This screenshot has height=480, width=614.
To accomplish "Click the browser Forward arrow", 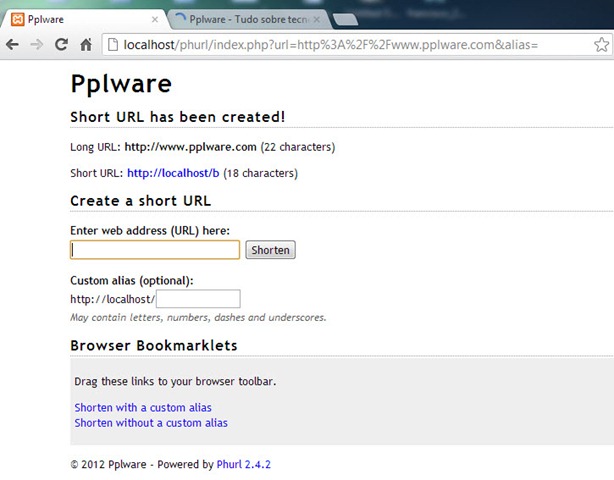I will [x=37, y=45].
